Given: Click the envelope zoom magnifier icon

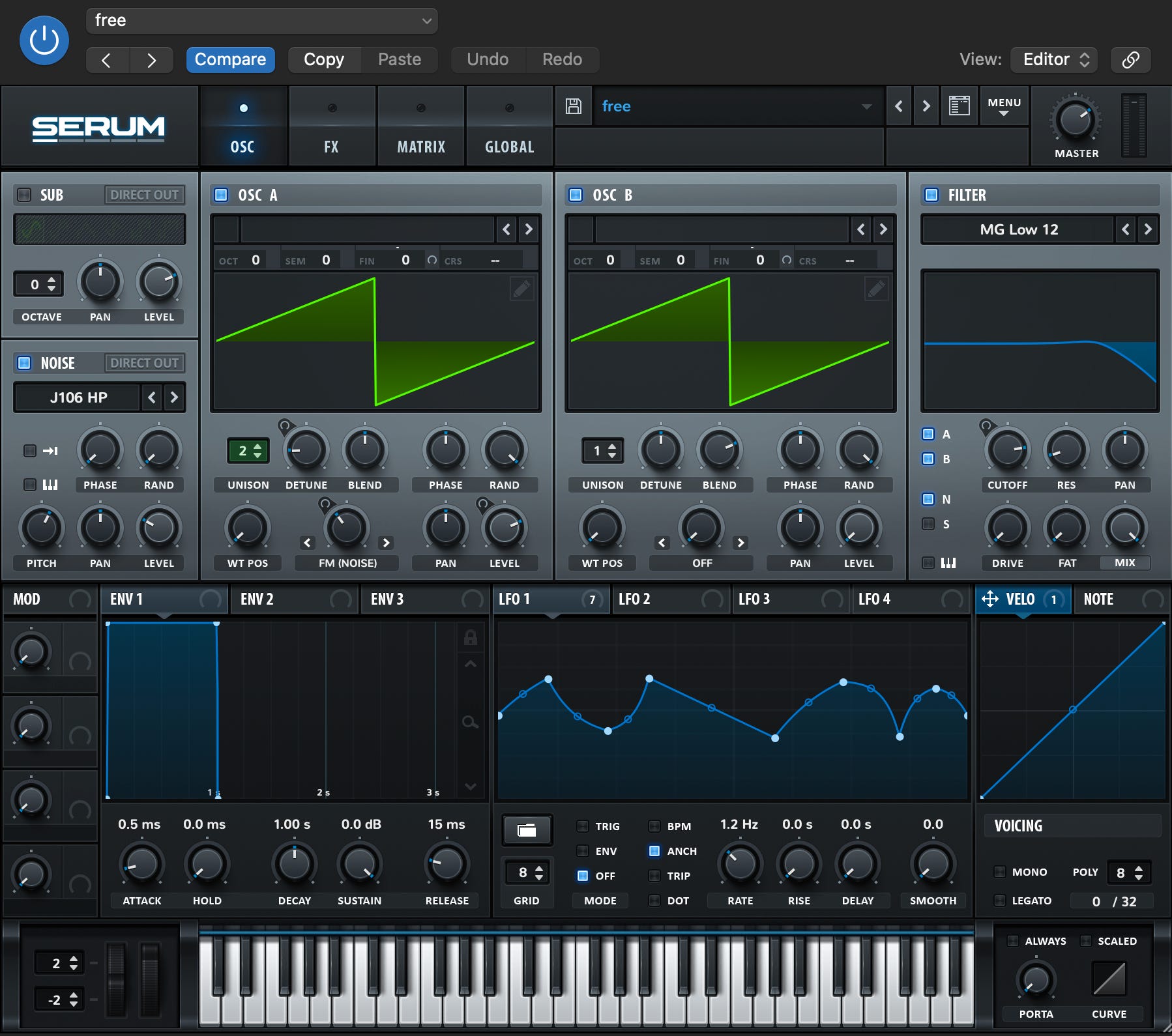Looking at the screenshot, I should [470, 722].
